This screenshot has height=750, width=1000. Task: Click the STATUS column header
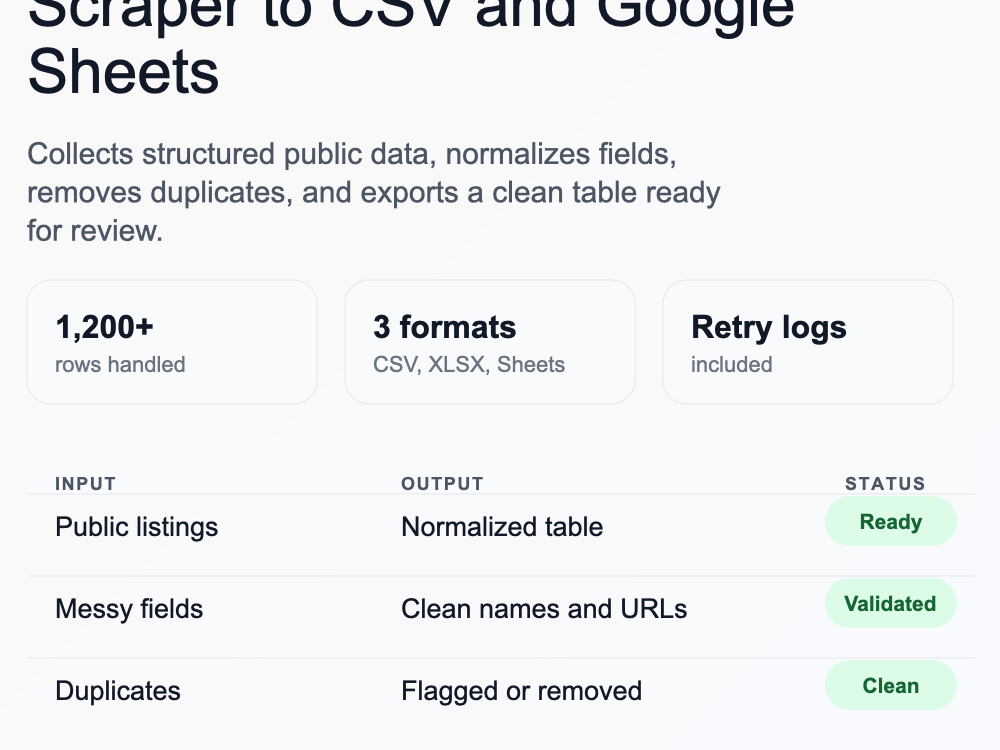coord(885,483)
